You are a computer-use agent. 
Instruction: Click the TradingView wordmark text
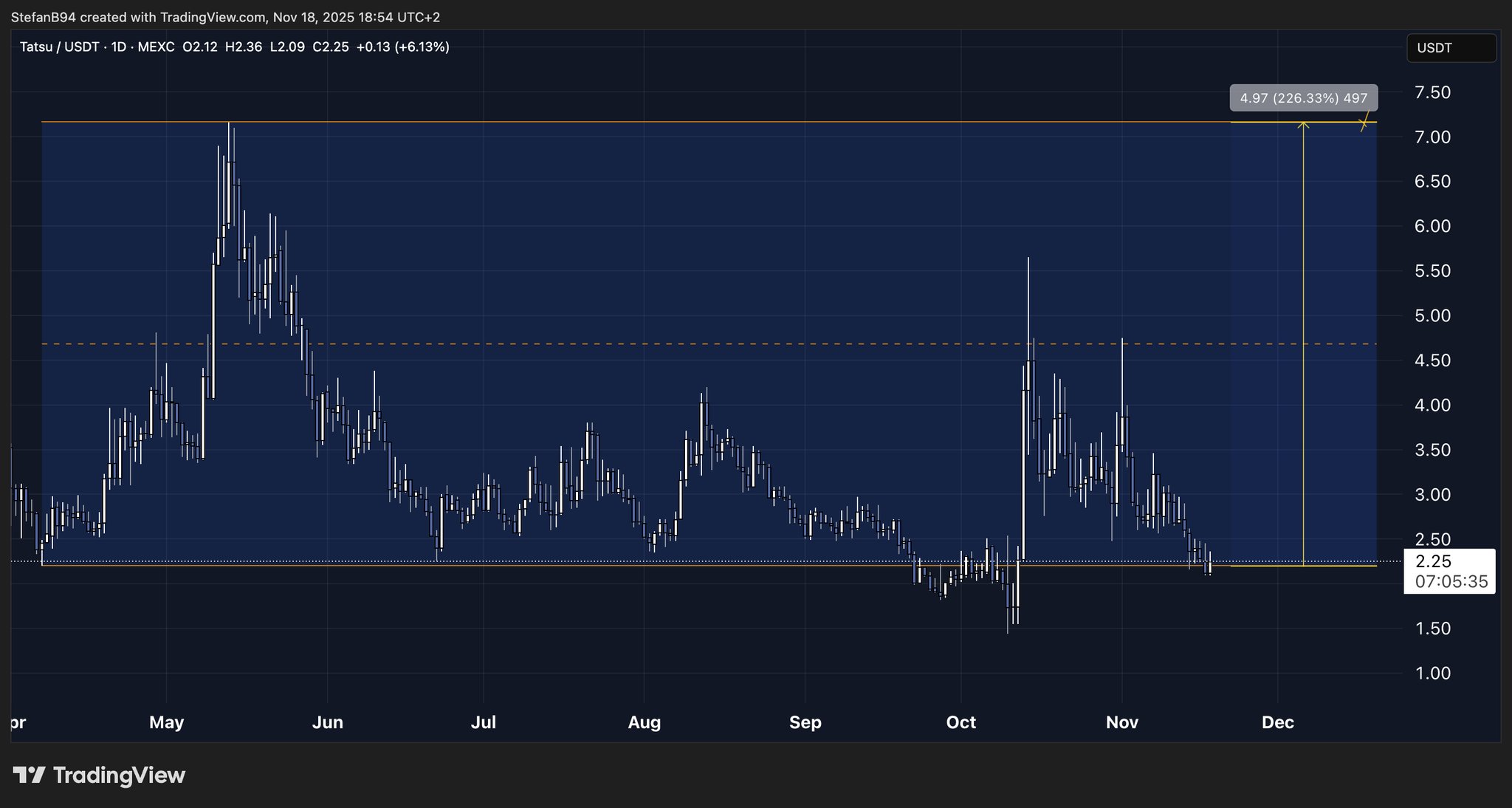(x=119, y=775)
